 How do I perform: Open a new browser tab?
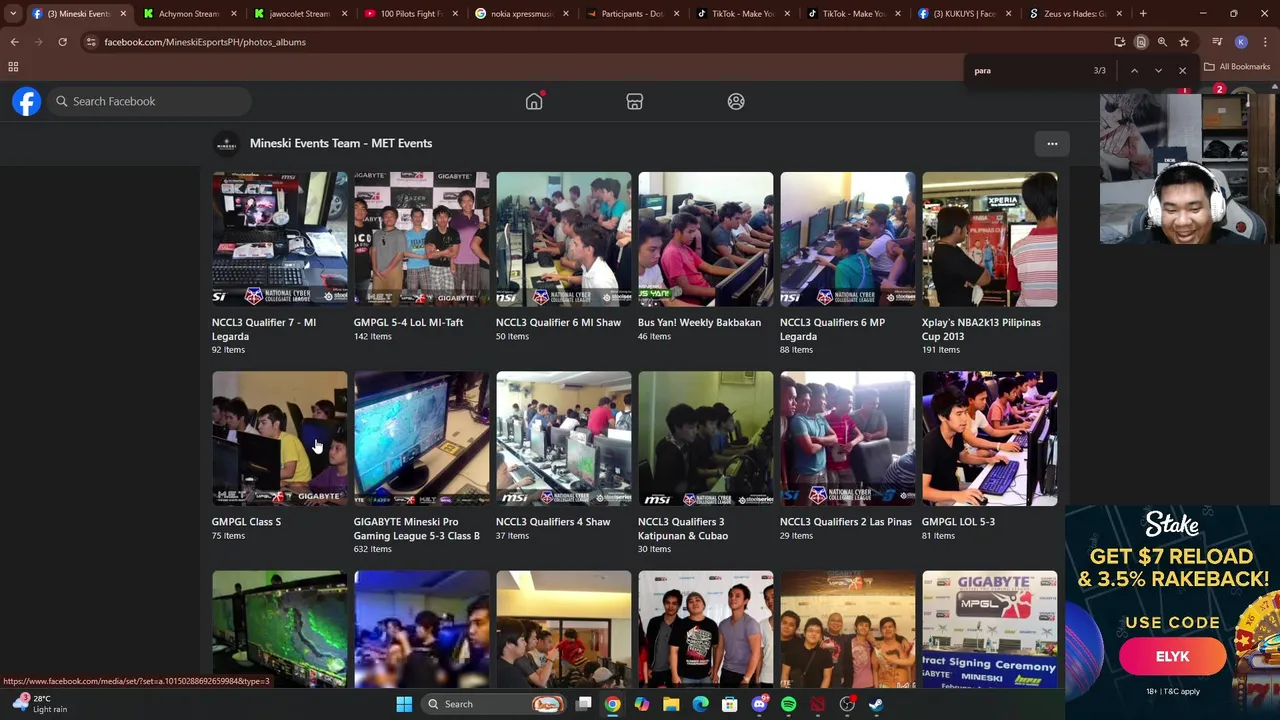(1143, 14)
